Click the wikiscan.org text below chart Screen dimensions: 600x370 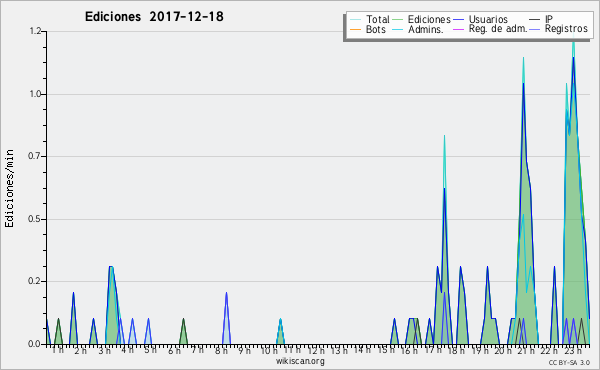[300, 361]
